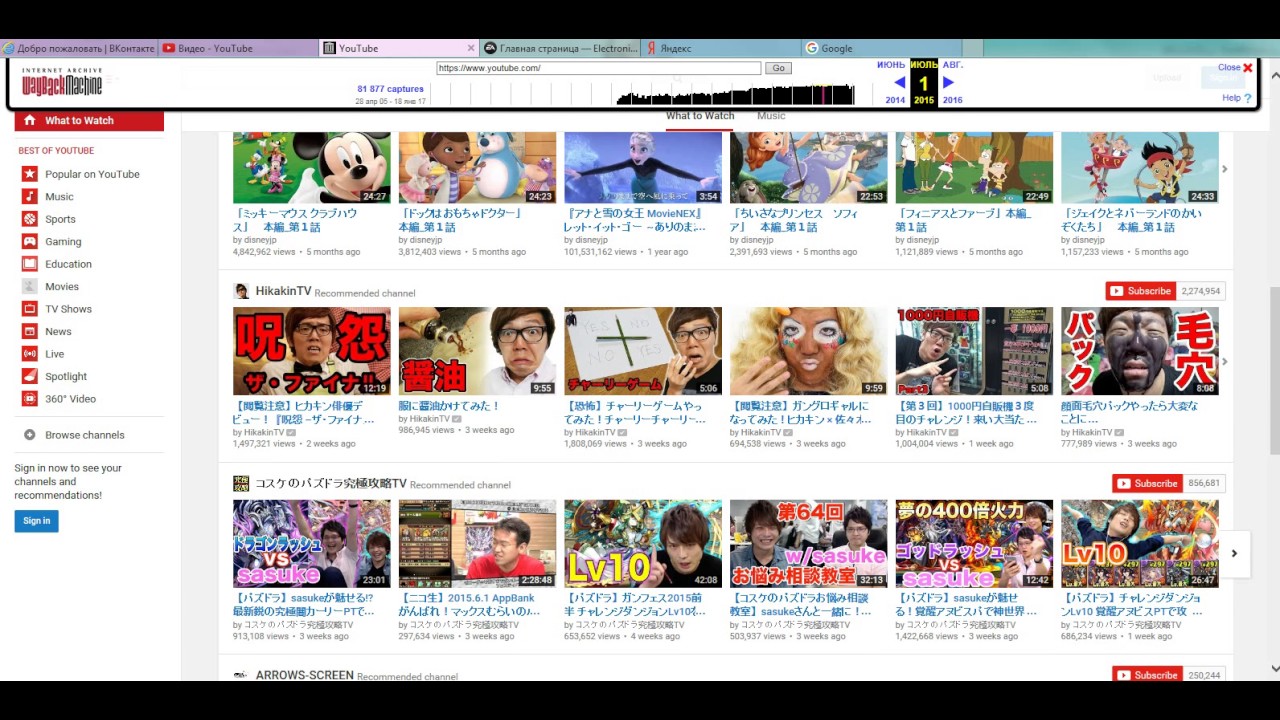1280x720 pixels.
Task: Open the ARROWS-SCREEN channel name link
Action: [304, 675]
